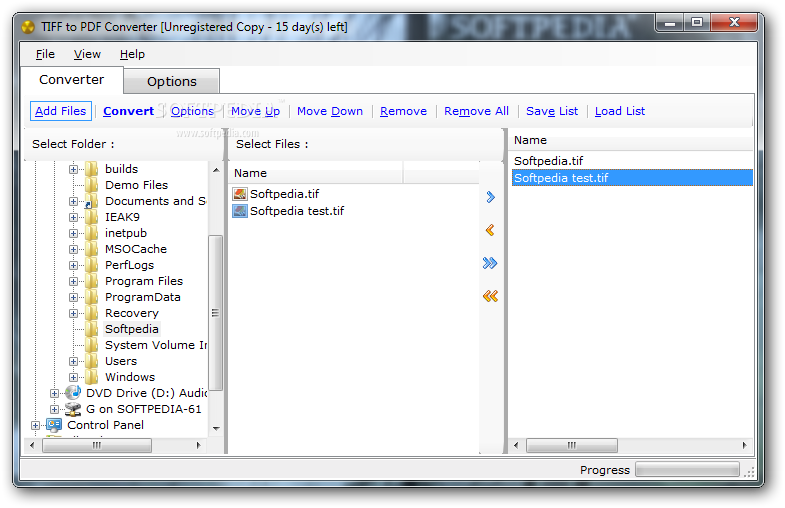
Task: Expand the builds folder node
Action: 73,169
